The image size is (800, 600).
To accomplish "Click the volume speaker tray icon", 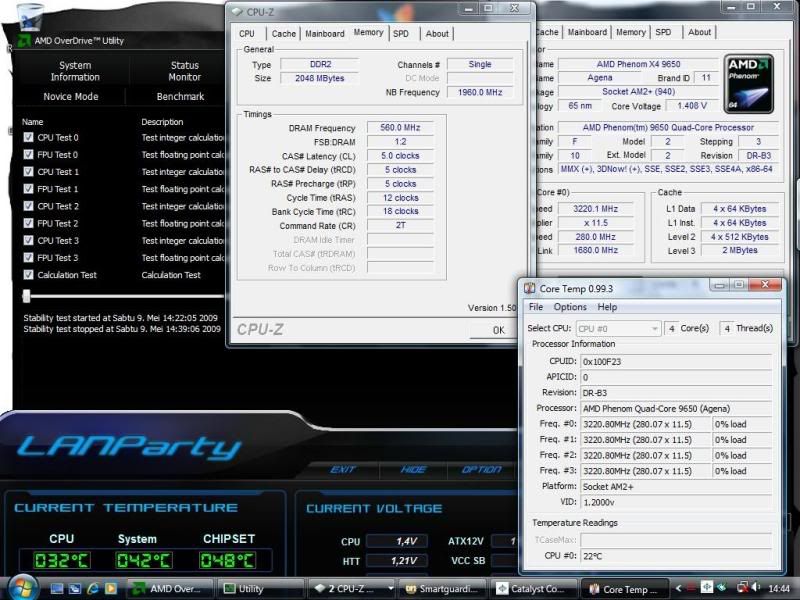I will [x=756, y=588].
